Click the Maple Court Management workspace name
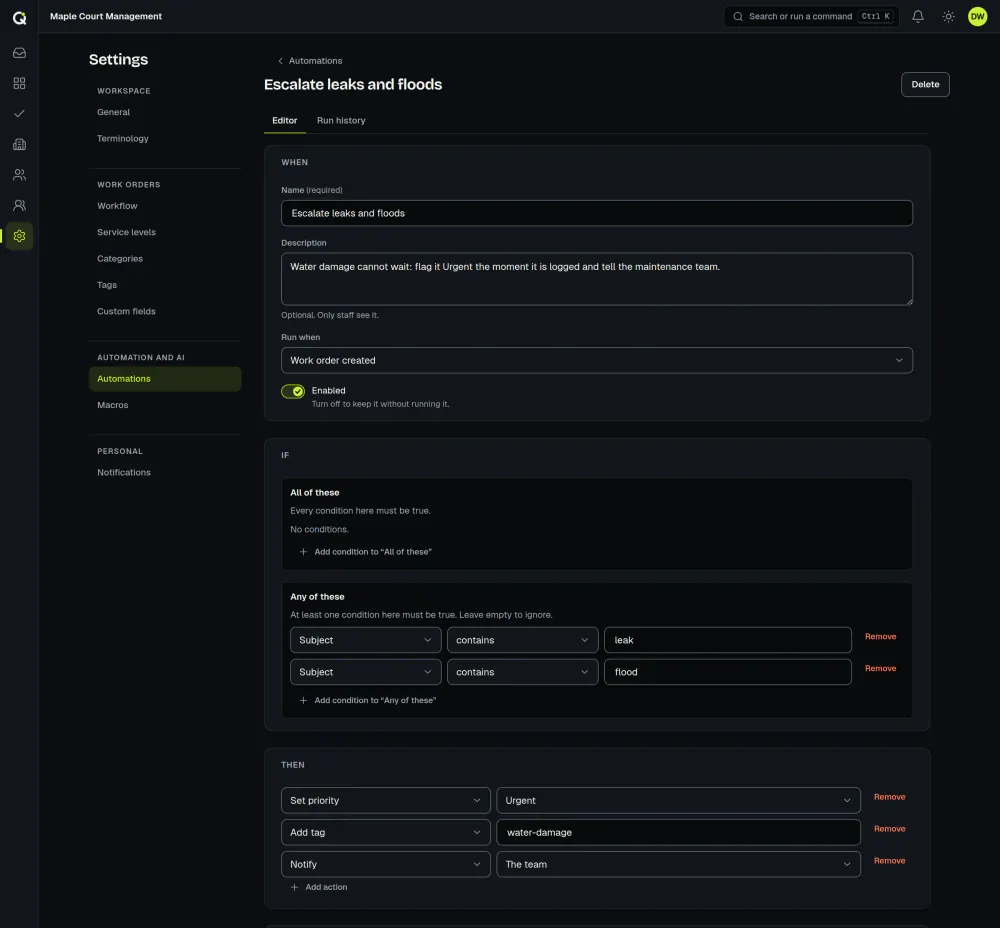 pyautogui.click(x=106, y=17)
